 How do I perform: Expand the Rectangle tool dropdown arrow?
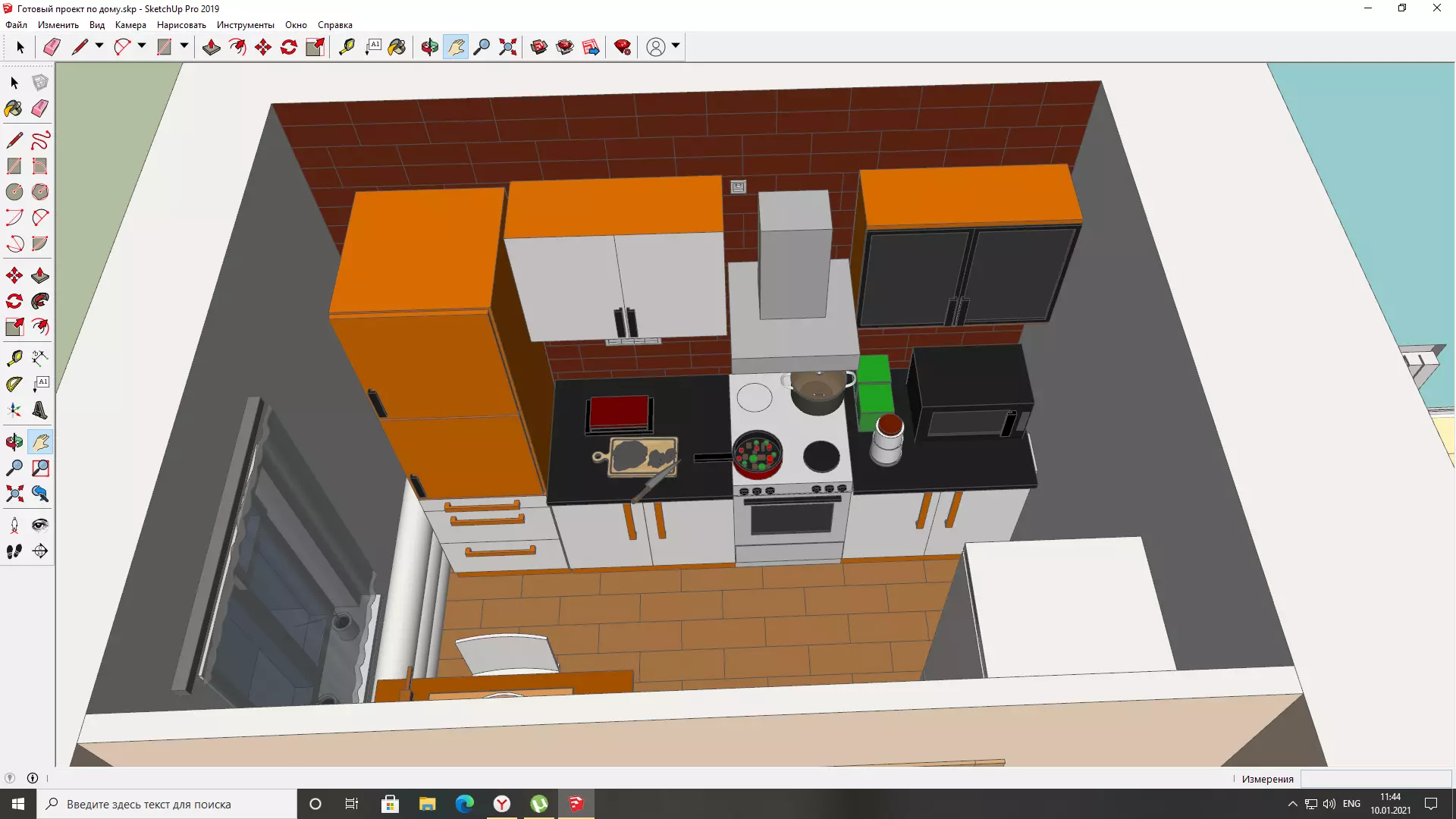pyautogui.click(x=184, y=46)
